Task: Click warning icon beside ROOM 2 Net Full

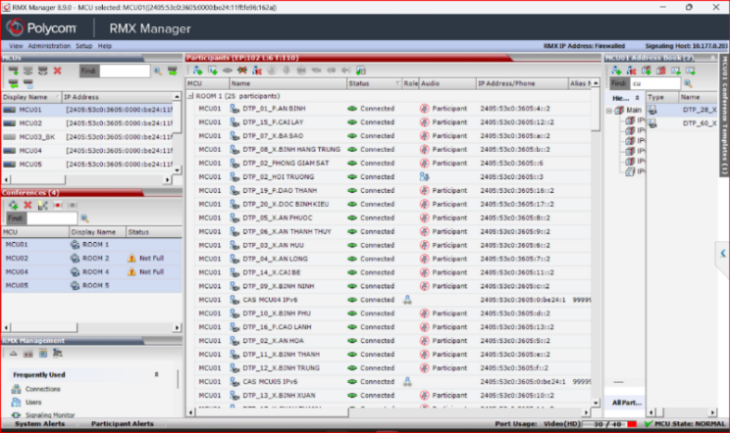Action: coord(132,258)
